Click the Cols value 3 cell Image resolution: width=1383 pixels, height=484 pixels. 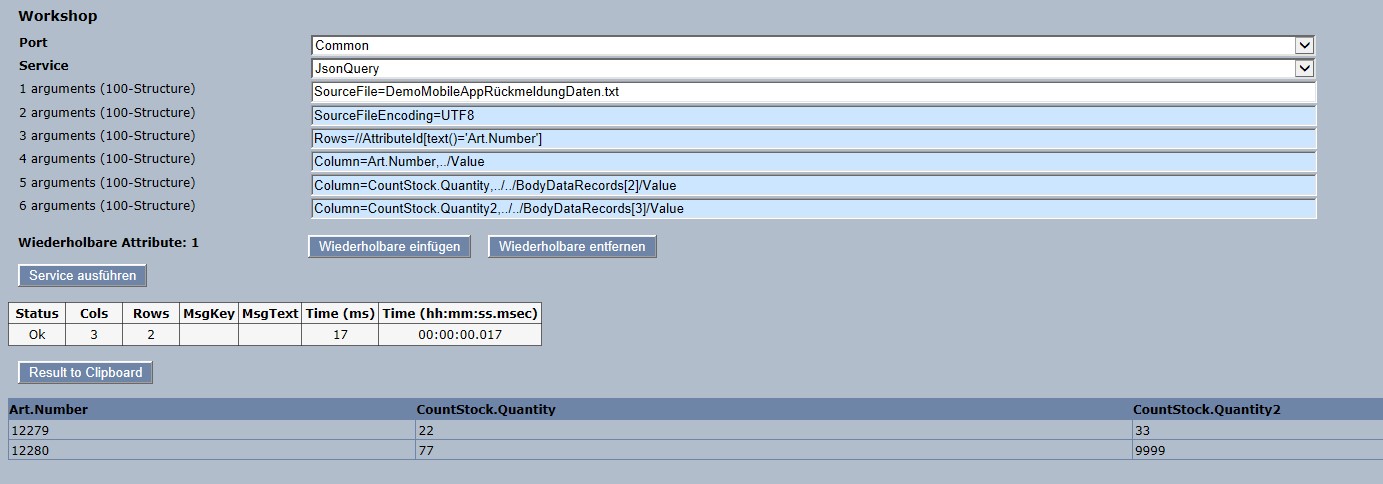94,335
